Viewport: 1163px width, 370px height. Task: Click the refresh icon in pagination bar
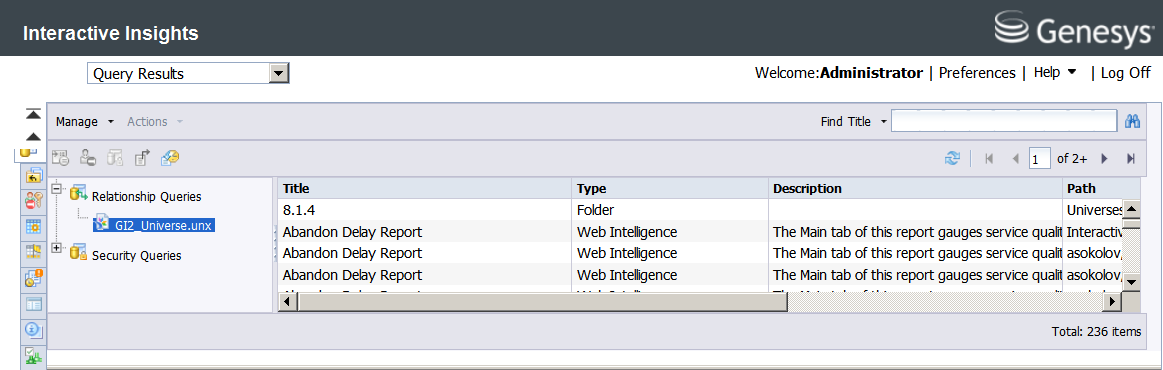click(x=952, y=158)
